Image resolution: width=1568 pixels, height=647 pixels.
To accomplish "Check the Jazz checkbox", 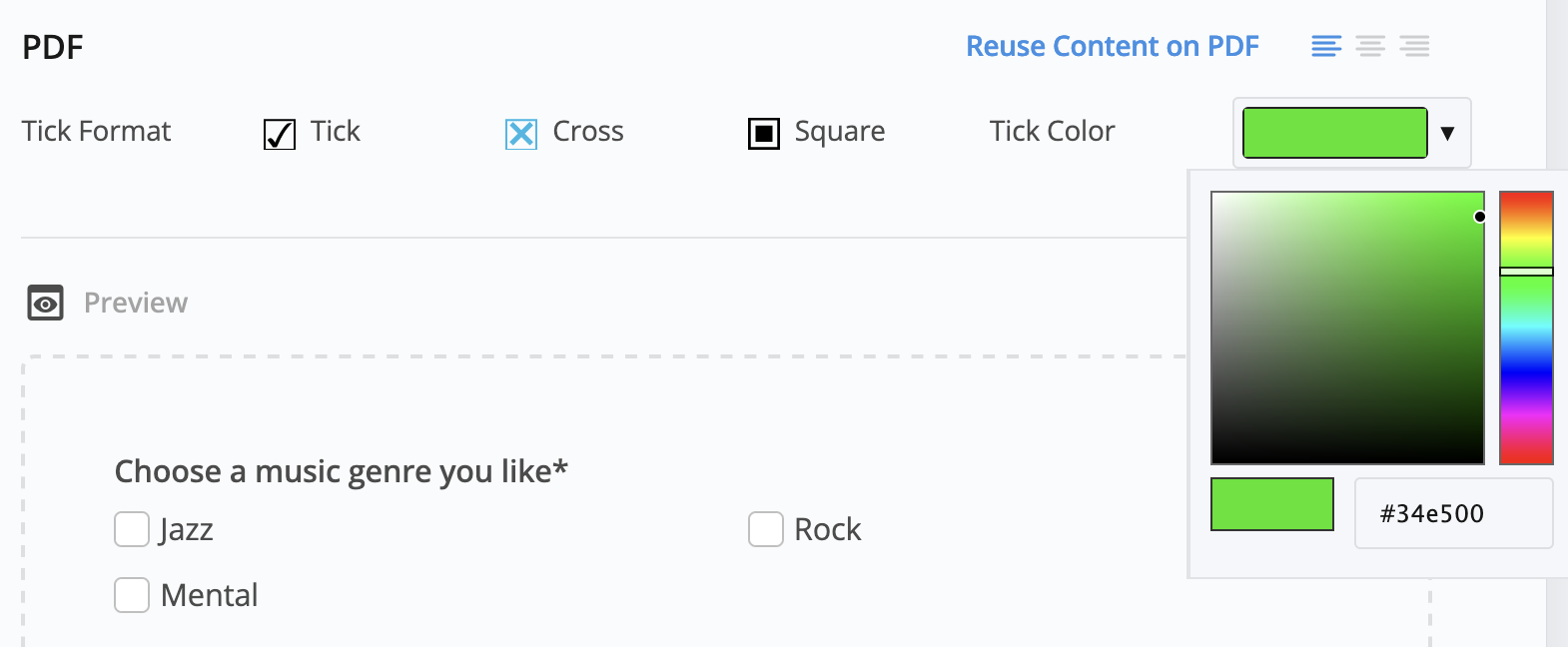I will click(x=132, y=529).
